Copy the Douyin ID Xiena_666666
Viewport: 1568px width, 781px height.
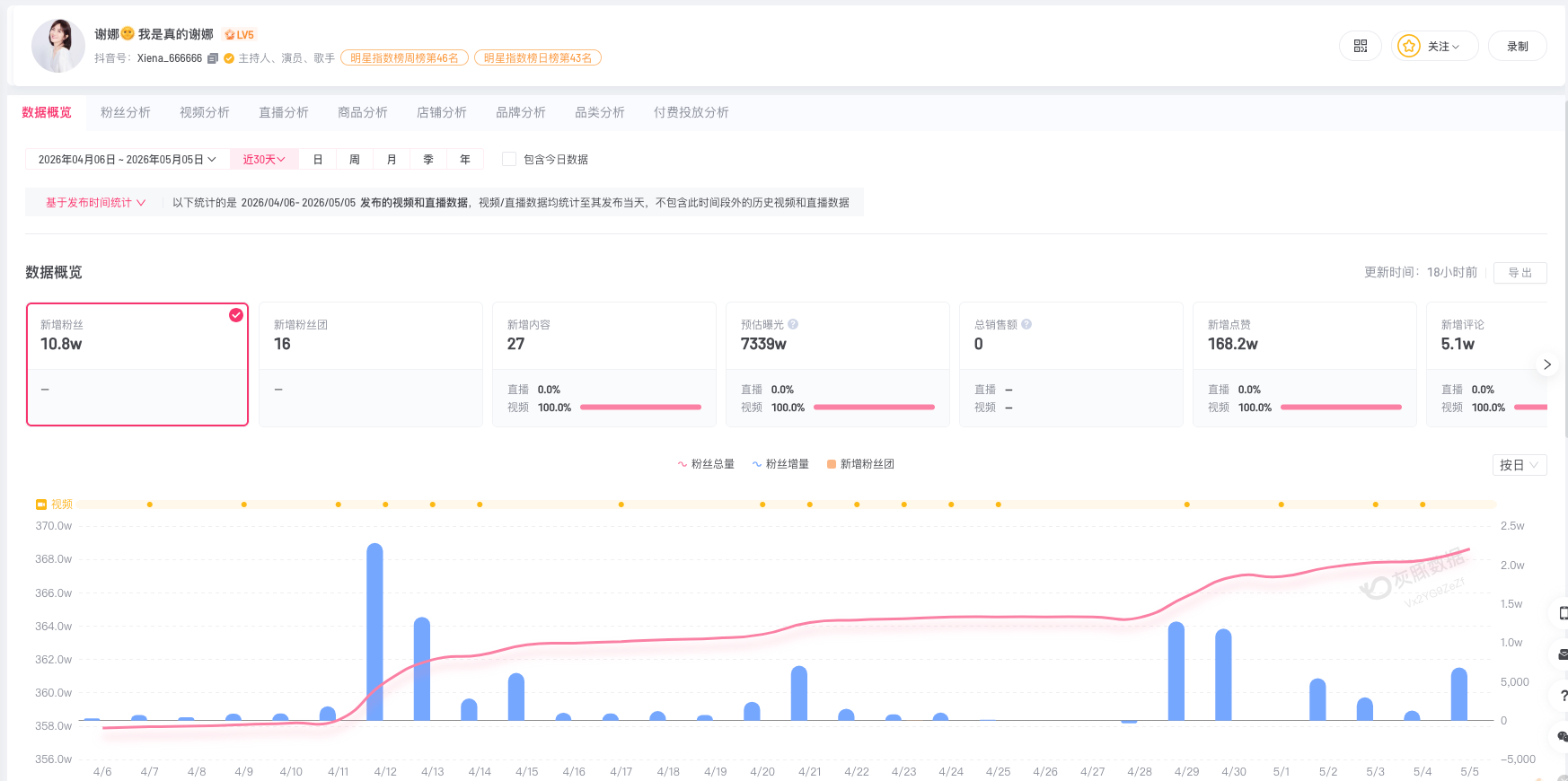[213, 58]
